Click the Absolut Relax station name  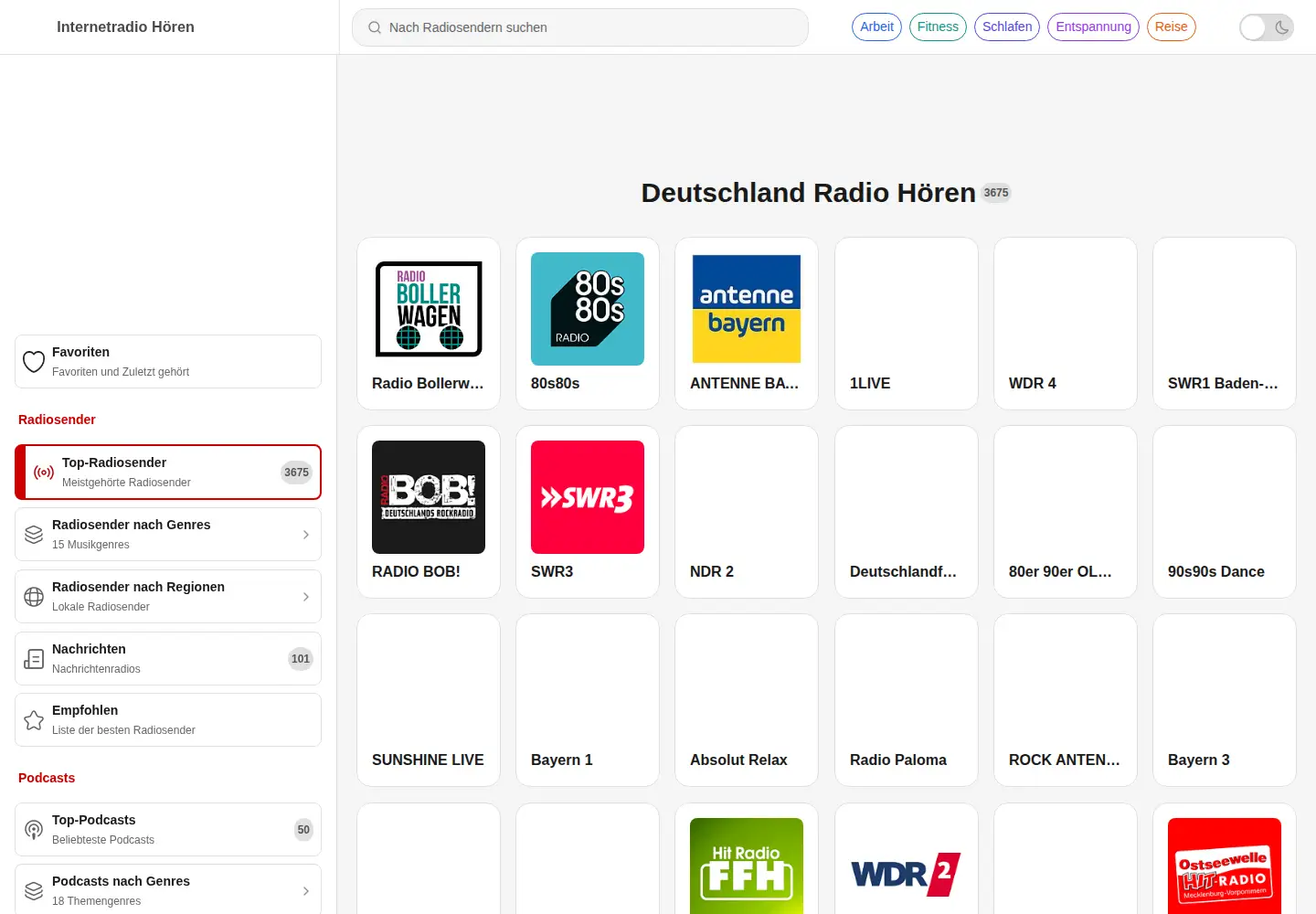coord(738,760)
